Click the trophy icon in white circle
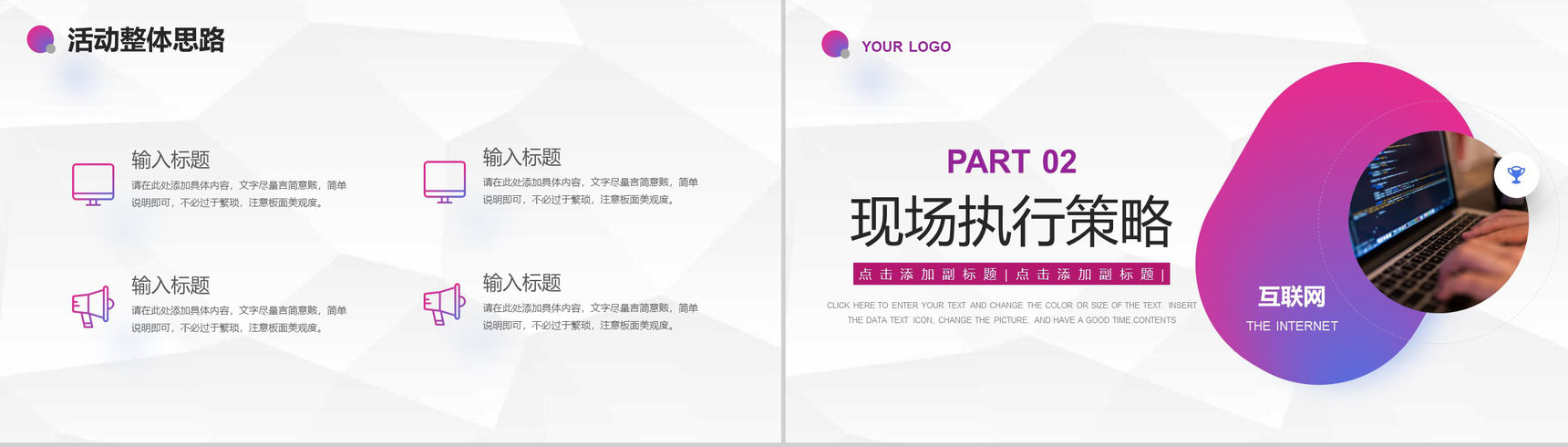The image size is (1568, 447). [1516, 174]
